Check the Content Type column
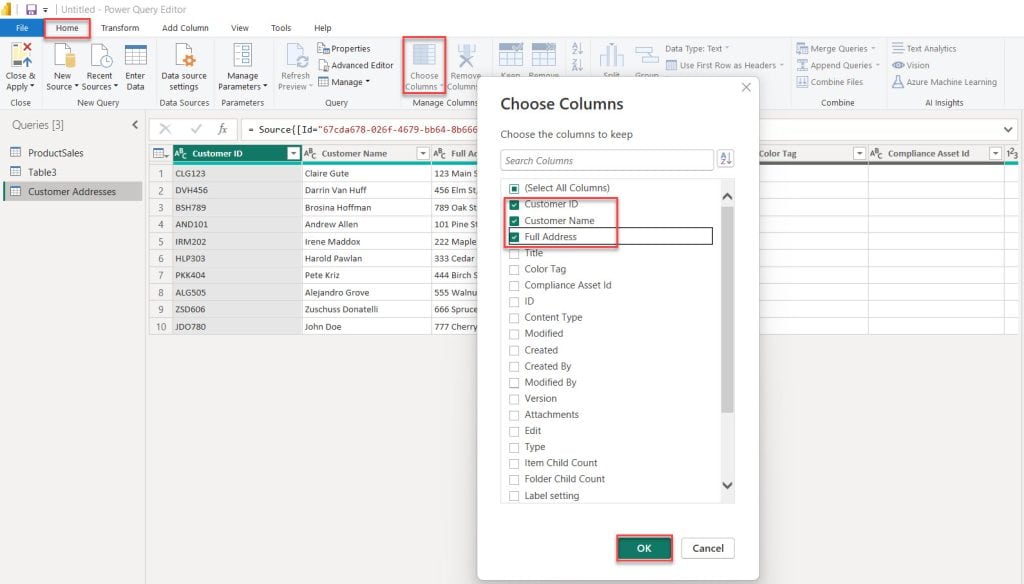 514,317
